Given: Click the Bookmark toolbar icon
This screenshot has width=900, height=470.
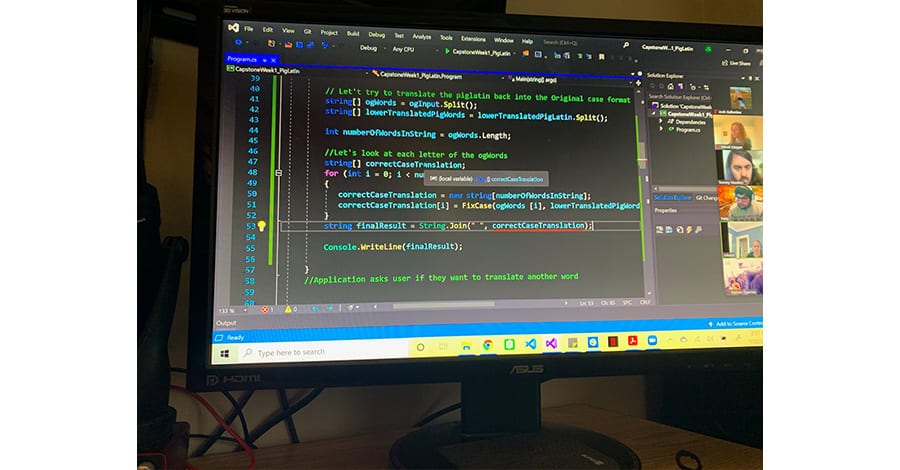Looking at the screenshot, I should tap(602, 57).
